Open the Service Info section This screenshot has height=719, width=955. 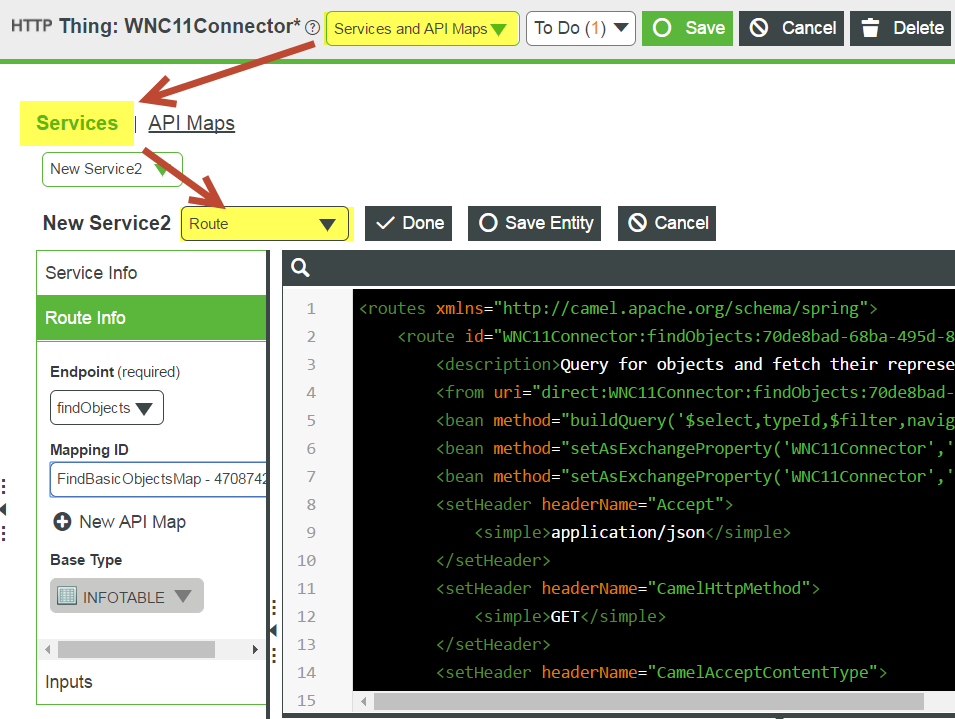pos(152,273)
